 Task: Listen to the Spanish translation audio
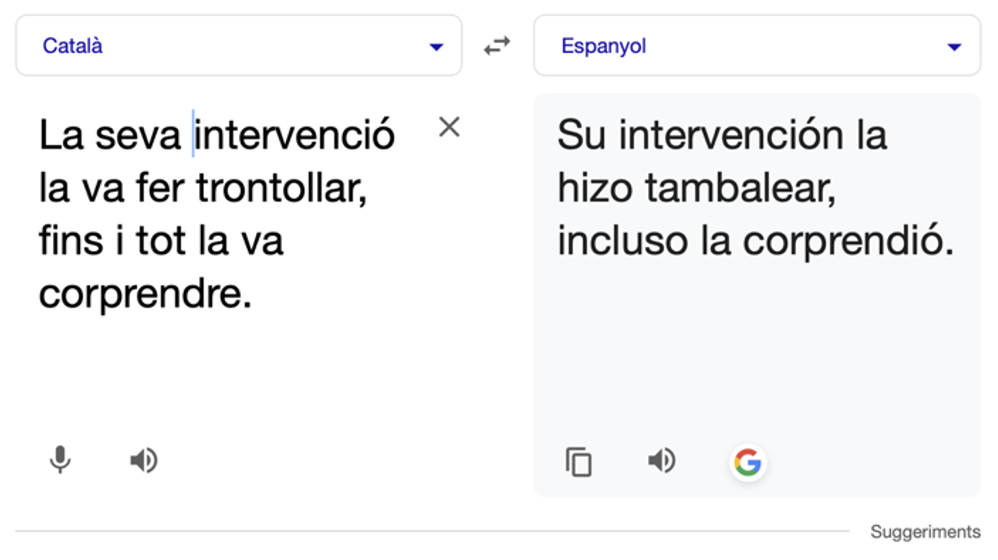(x=661, y=460)
